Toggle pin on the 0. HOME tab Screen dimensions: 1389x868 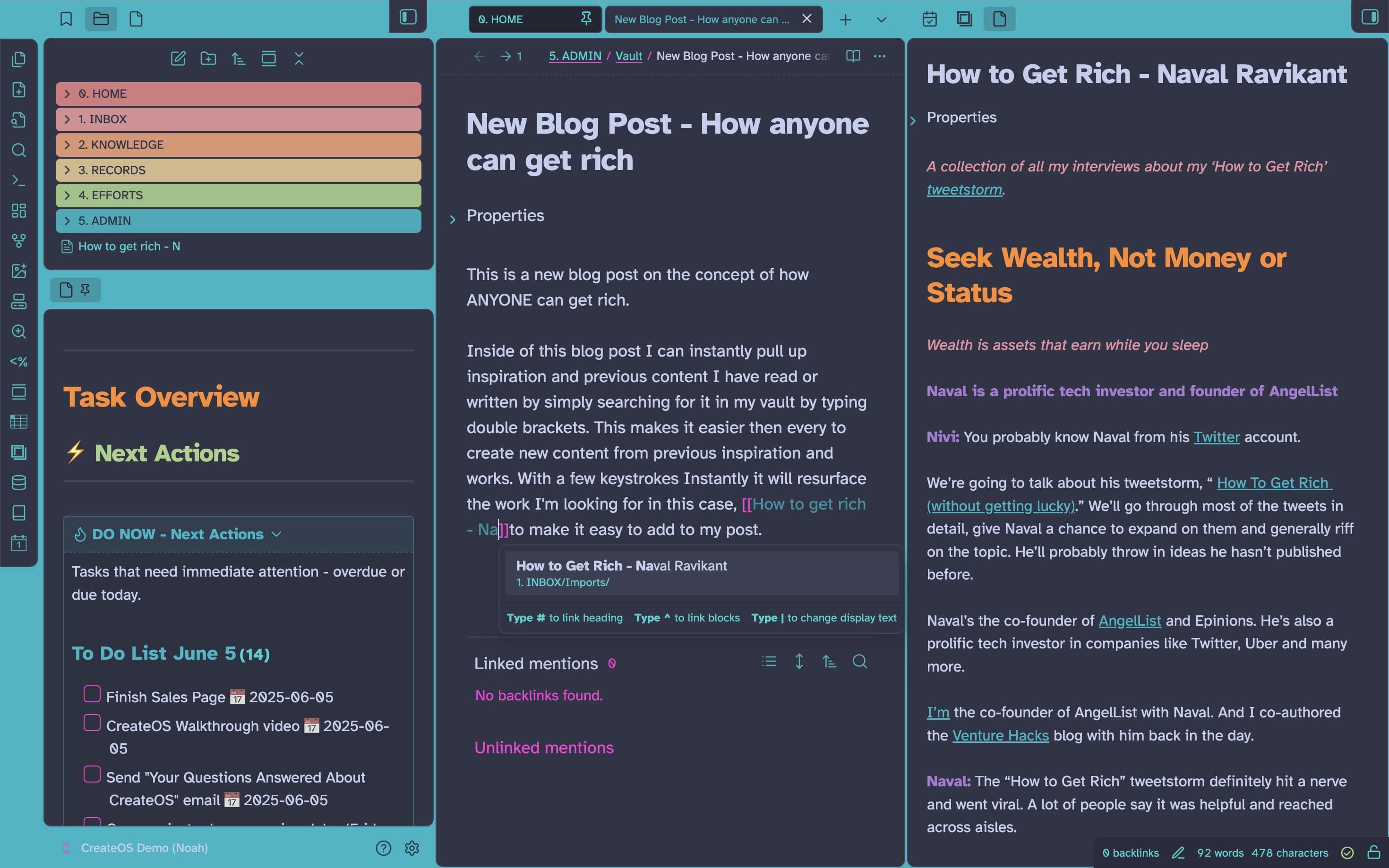click(x=586, y=19)
